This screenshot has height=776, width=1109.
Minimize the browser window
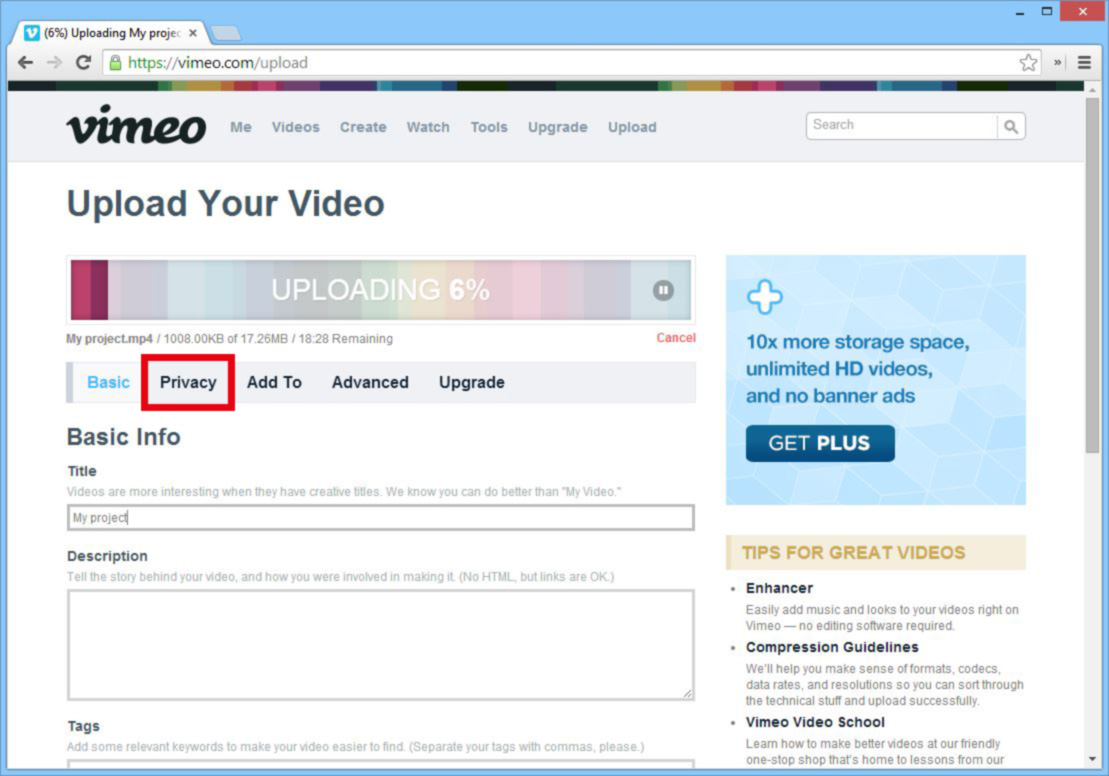coord(1020,12)
